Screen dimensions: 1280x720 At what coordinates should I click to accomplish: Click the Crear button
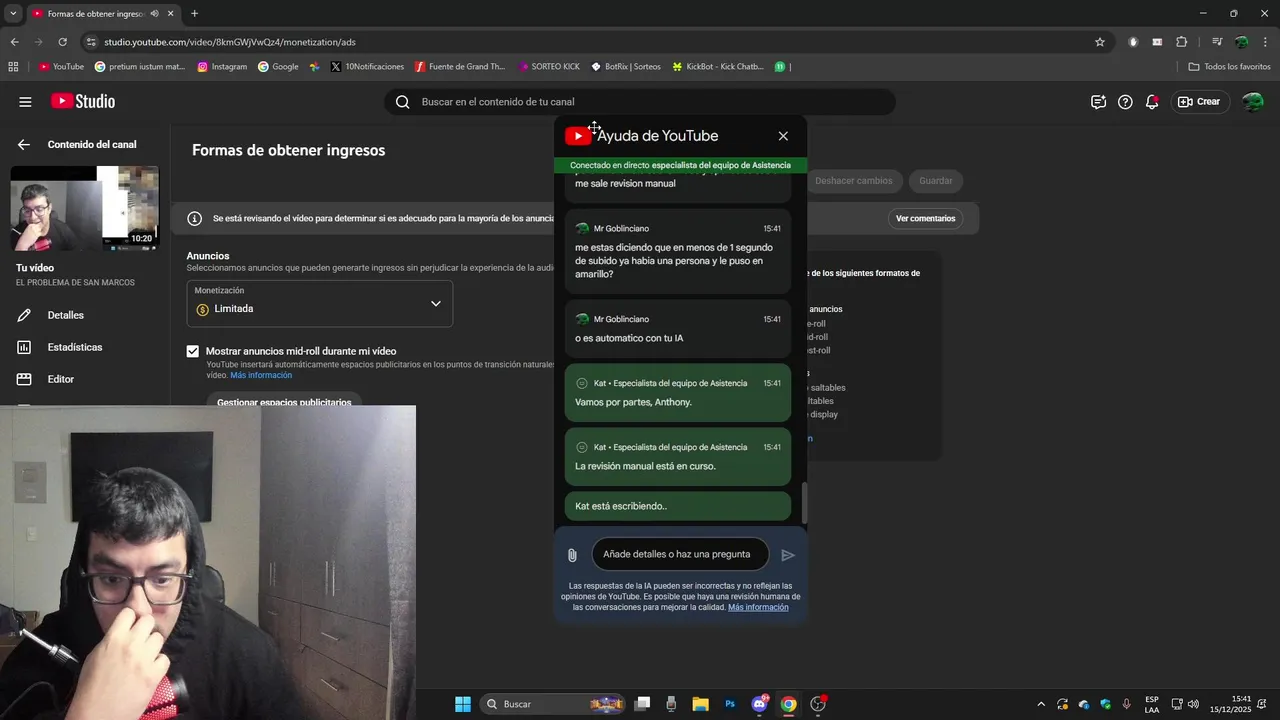(1199, 102)
